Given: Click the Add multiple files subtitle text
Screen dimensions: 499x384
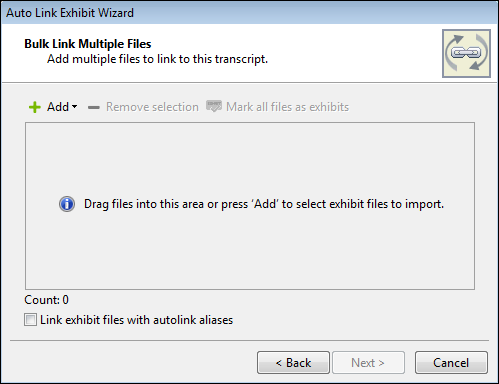Looking at the screenshot, I should [x=157, y=59].
